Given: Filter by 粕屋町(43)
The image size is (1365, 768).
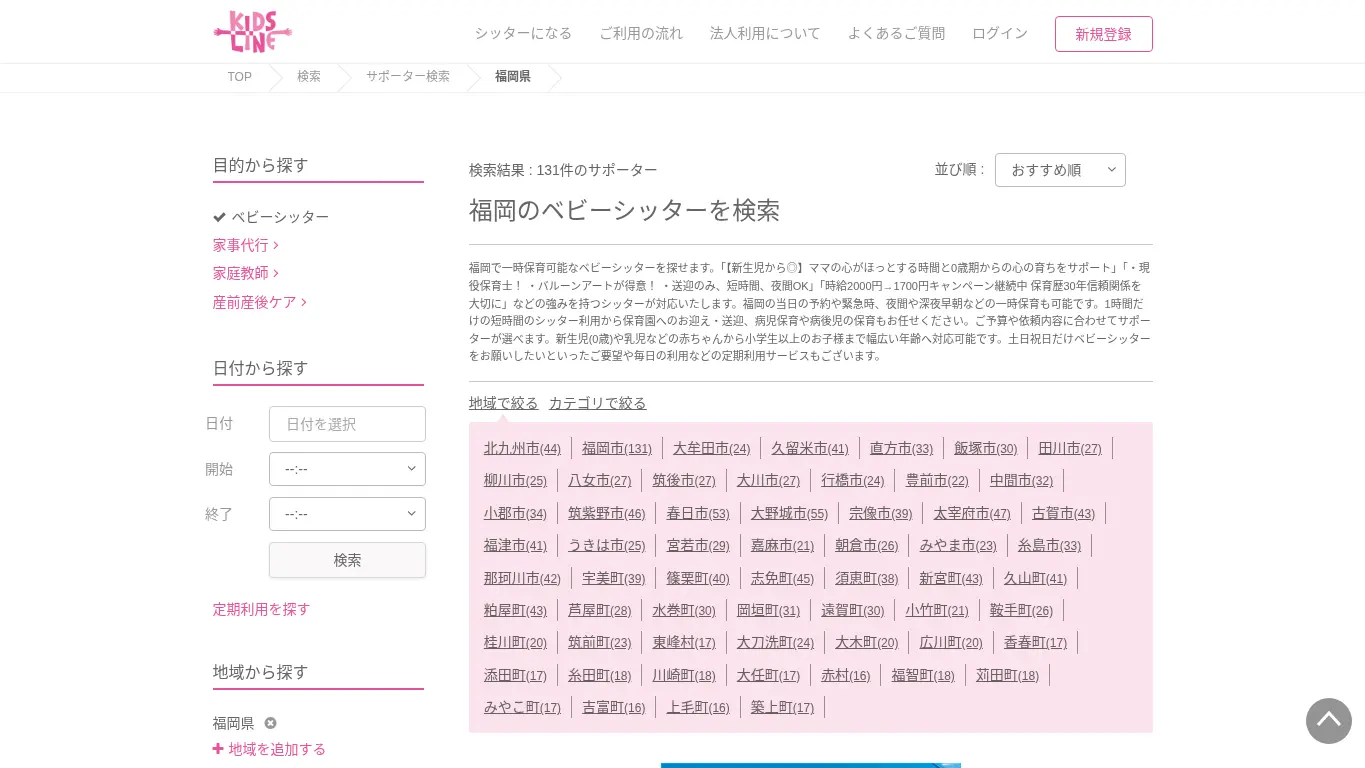Looking at the screenshot, I should (x=515, y=611).
